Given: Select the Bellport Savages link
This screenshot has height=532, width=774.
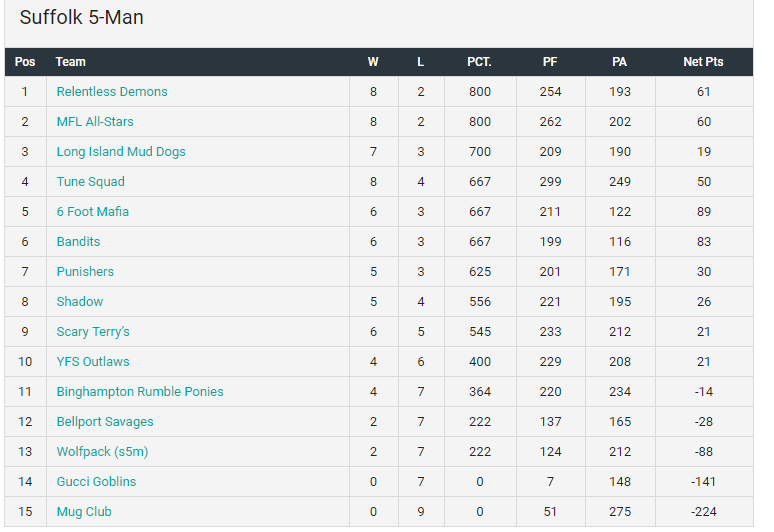Looking at the screenshot, I should [105, 422].
